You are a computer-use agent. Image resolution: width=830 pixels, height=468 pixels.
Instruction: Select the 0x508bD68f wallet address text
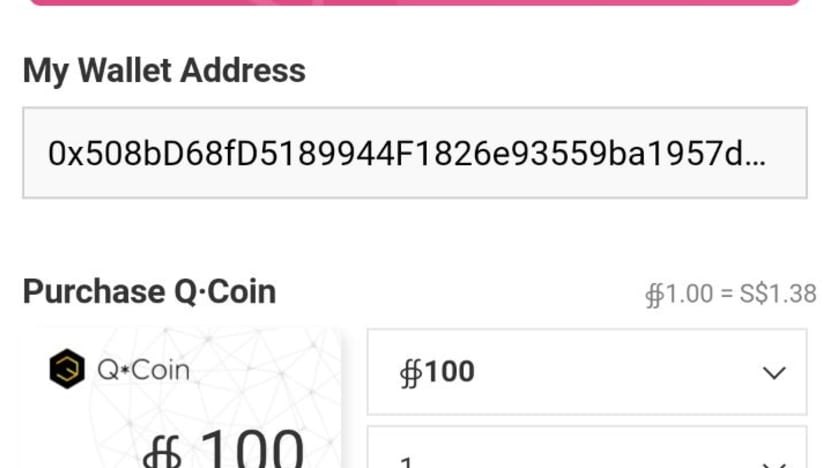407,154
